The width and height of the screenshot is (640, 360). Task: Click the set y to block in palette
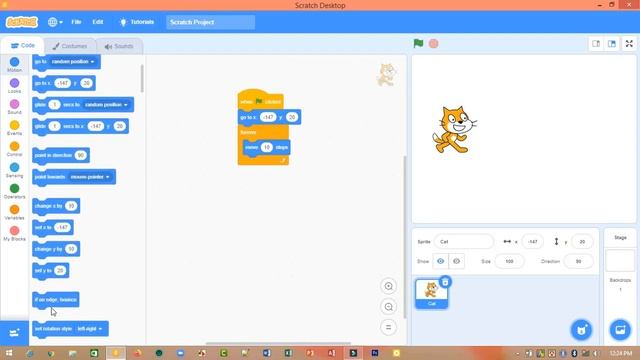[x=51, y=271]
